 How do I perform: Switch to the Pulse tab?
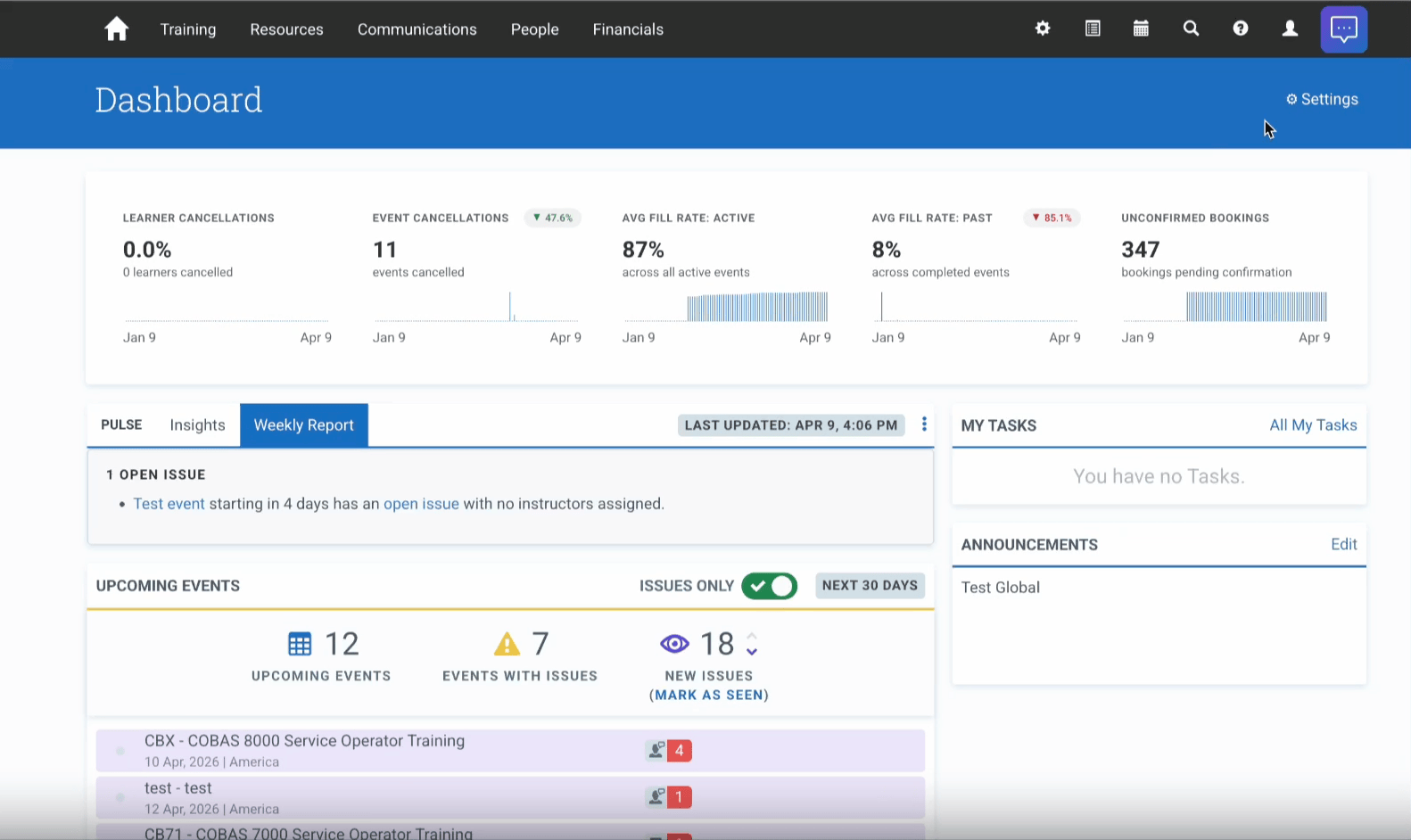pos(121,425)
